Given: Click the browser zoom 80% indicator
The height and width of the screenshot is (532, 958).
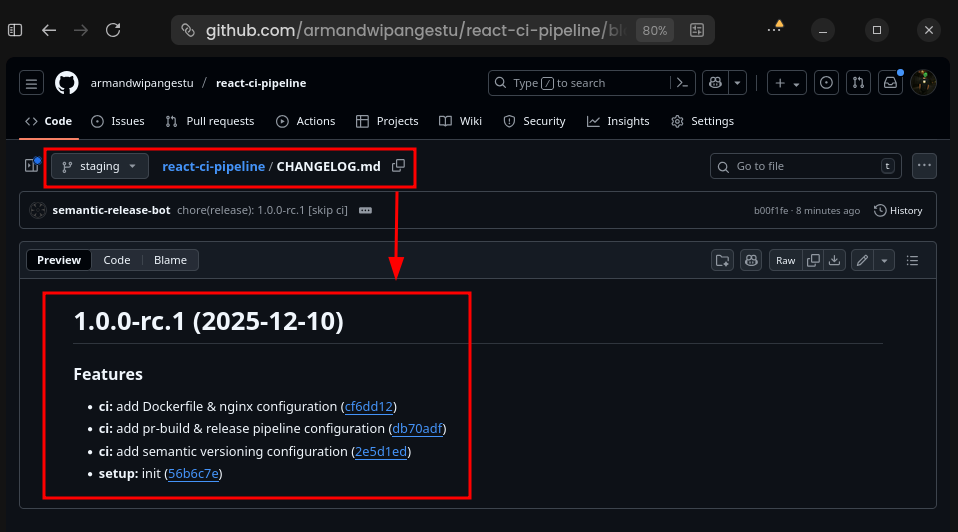Looking at the screenshot, I should pyautogui.click(x=655, y=30).
